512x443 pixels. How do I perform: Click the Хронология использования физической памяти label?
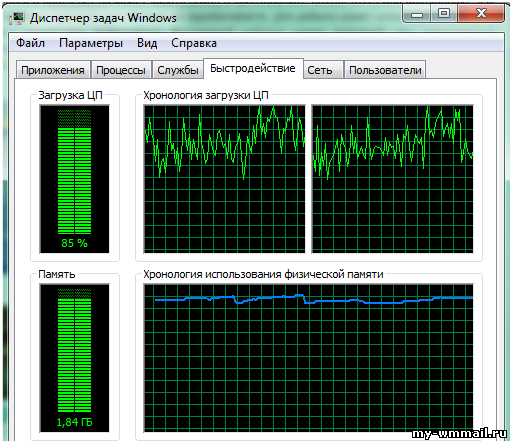tap(263, 274)
